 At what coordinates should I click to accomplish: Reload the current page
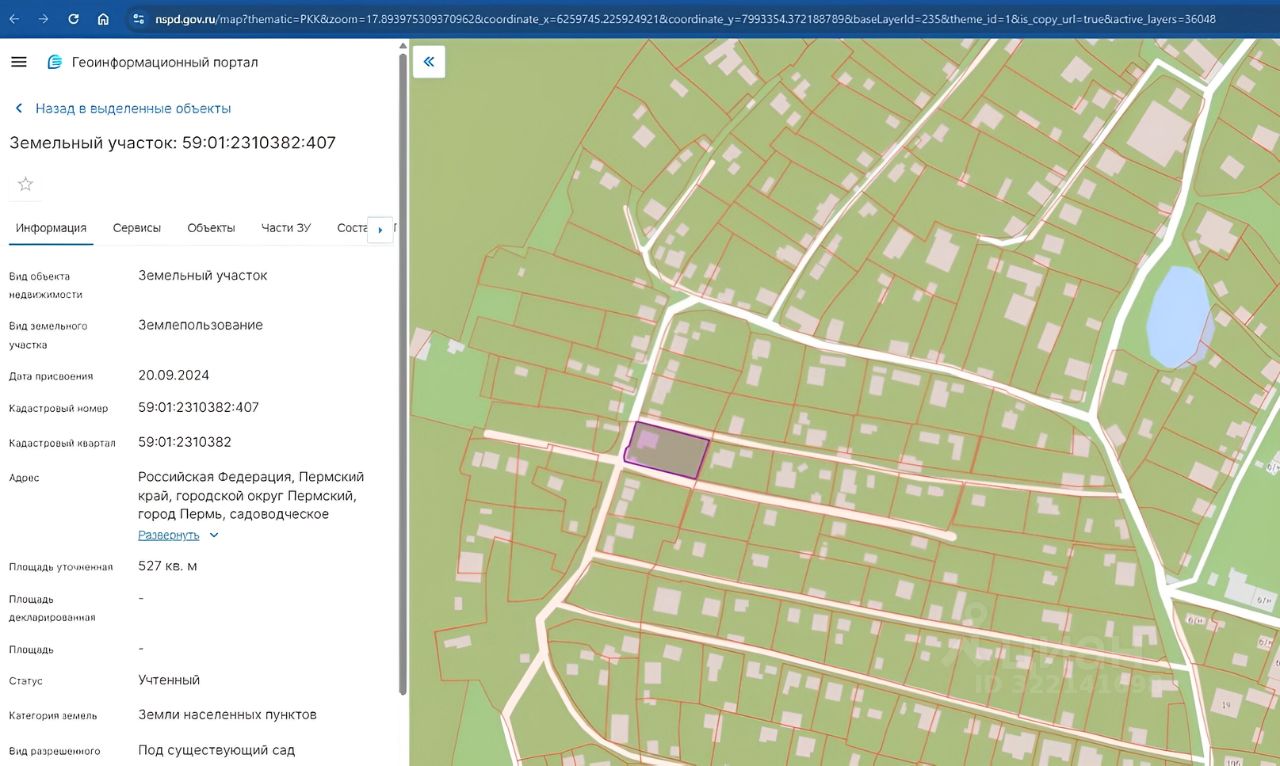point(73,19)
